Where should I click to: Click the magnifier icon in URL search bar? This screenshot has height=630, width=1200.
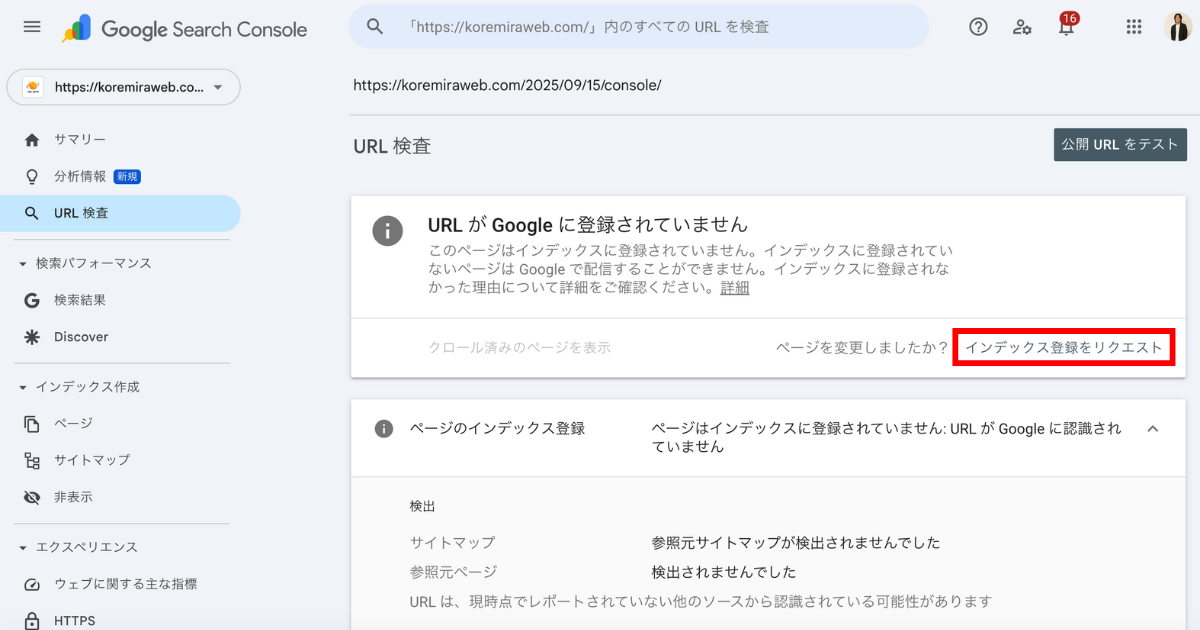375,27
